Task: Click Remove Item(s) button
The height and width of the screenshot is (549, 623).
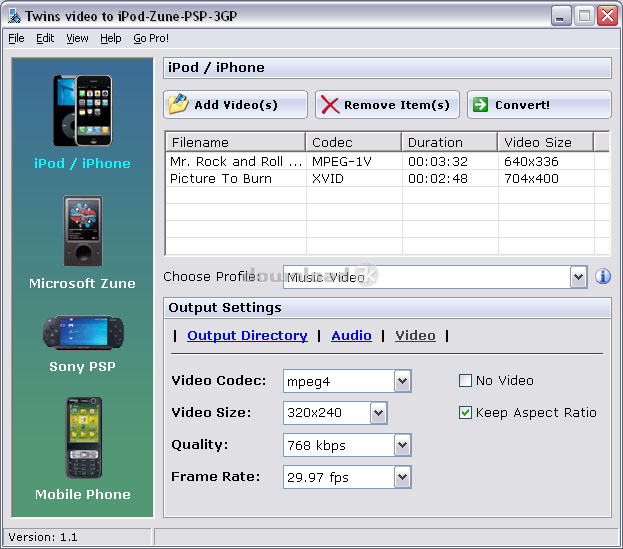Action: click(x=387, y=105)
